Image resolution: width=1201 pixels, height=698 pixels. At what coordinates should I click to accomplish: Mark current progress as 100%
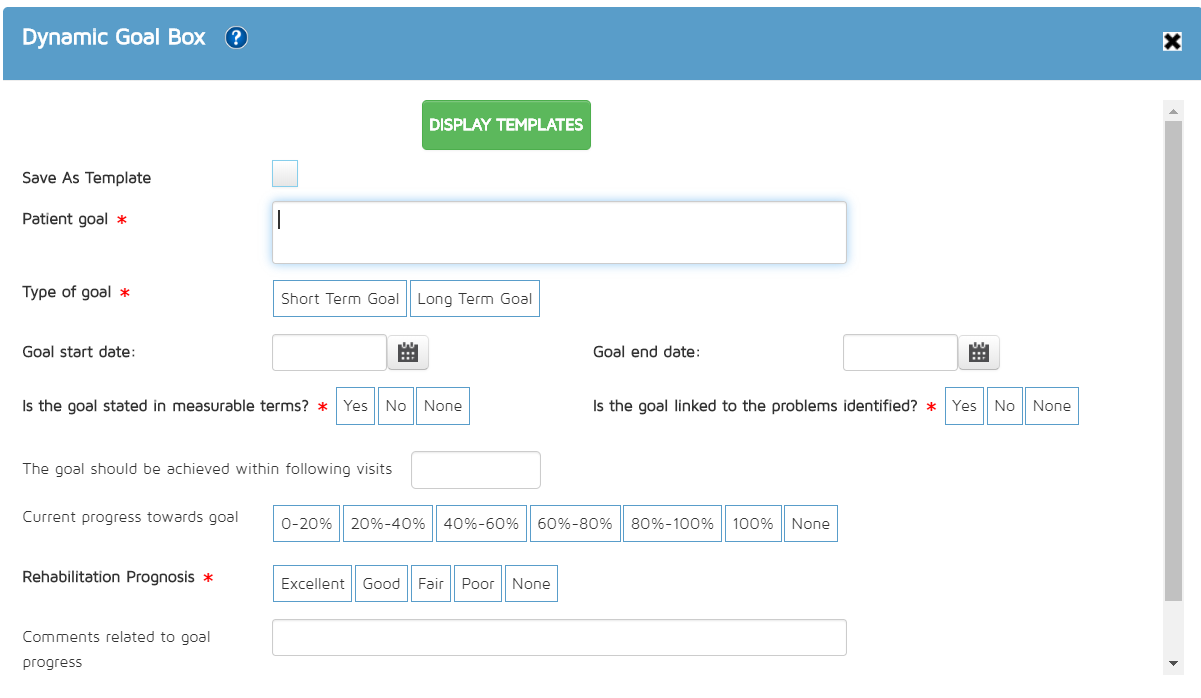coord(752,524)
